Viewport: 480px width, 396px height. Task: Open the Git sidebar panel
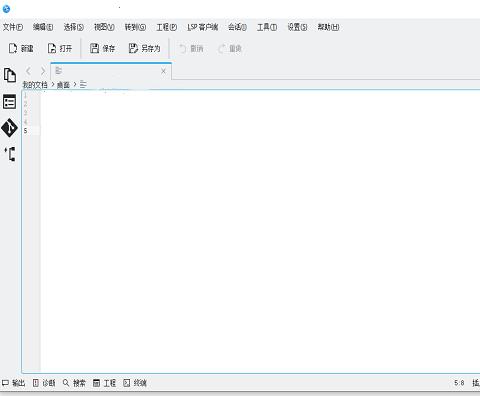coord(9,128)
